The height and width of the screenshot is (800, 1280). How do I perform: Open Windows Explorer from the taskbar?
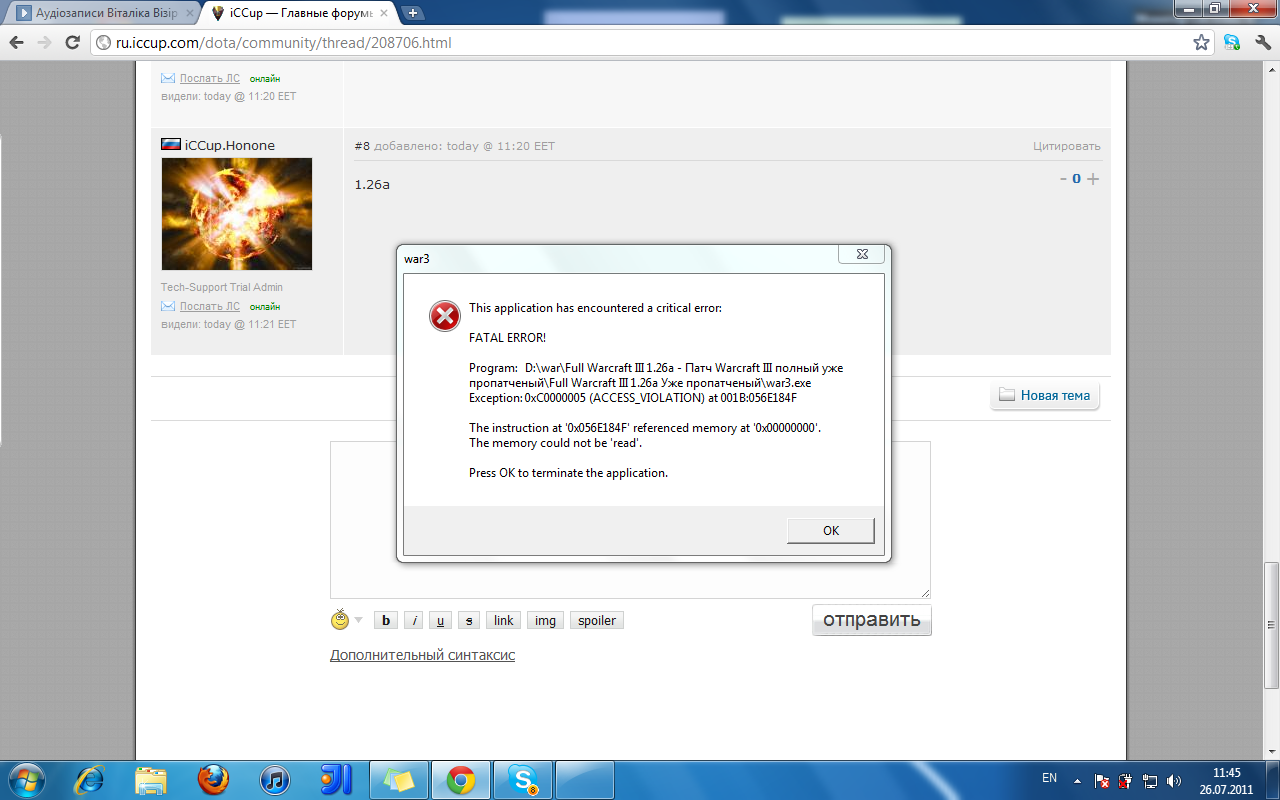tap(151, 779)
